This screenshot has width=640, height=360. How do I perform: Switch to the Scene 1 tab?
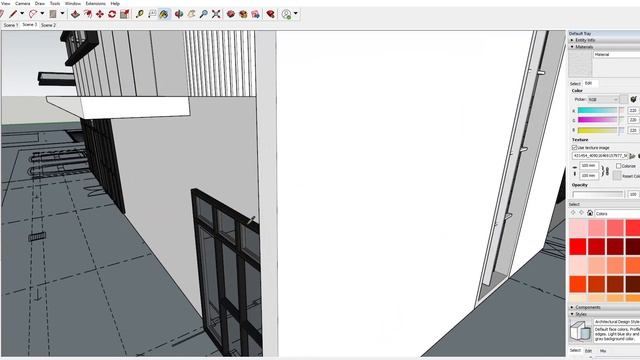point(11,25)
